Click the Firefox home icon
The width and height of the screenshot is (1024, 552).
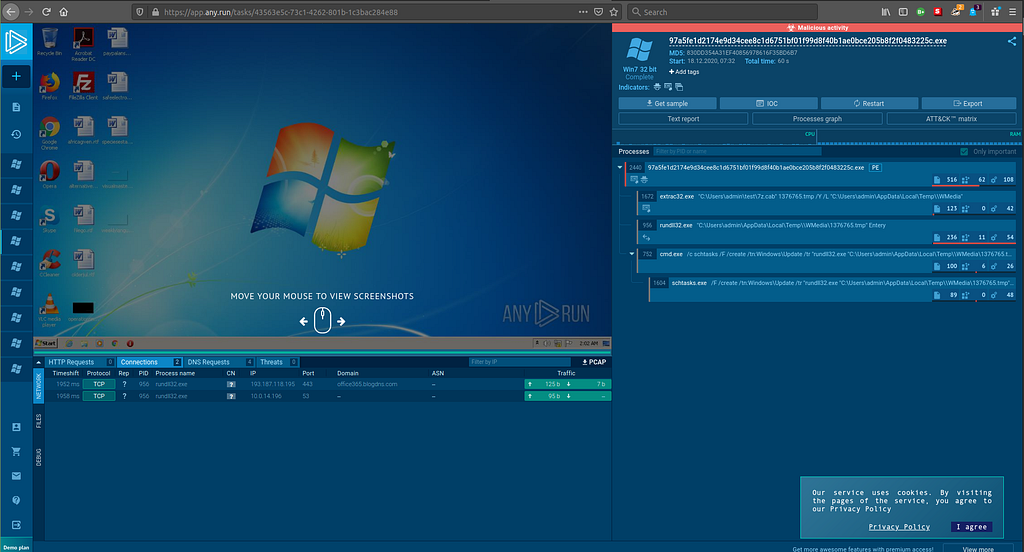click(63, 12)
